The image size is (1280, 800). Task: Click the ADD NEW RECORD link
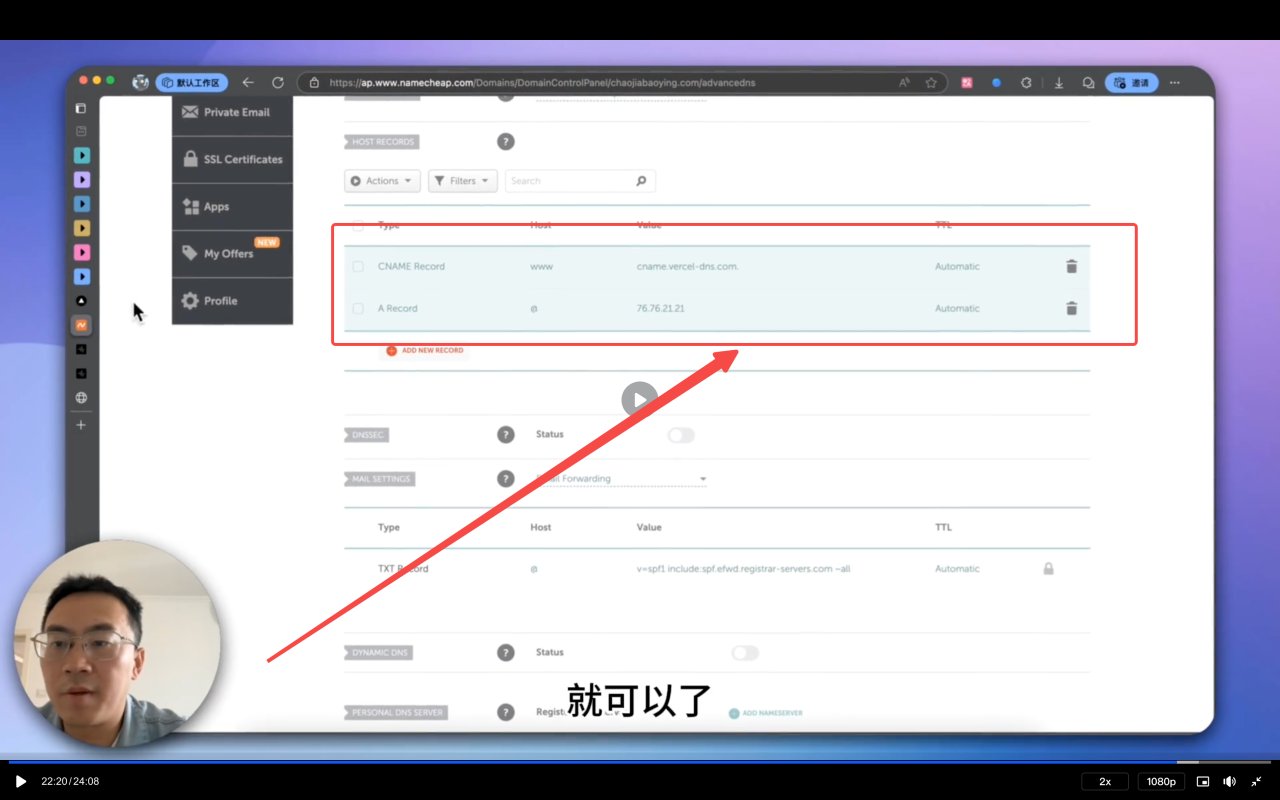click(x=431, y=351)
